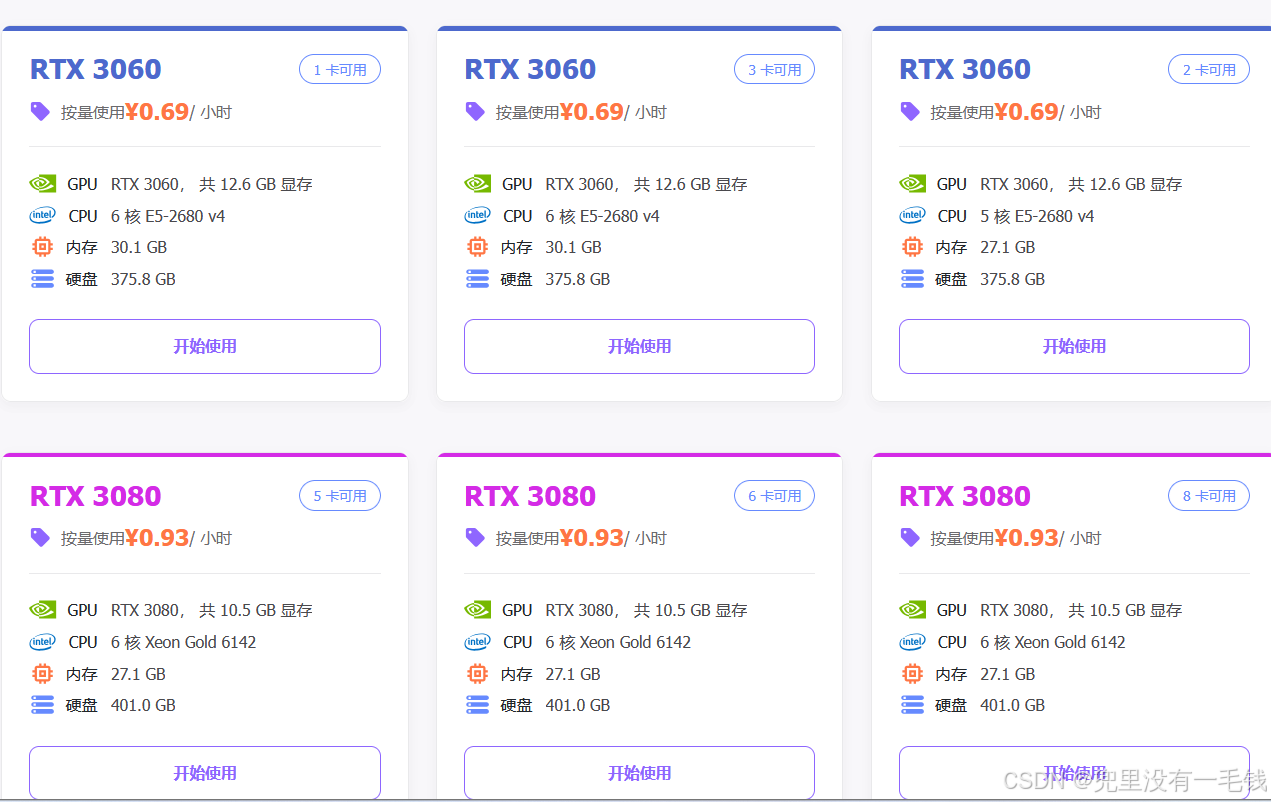Click the 1 卡可用 badge on RTX 3060
The width and height of the screenshot is (1271, 802).
[x=339, y=69]
